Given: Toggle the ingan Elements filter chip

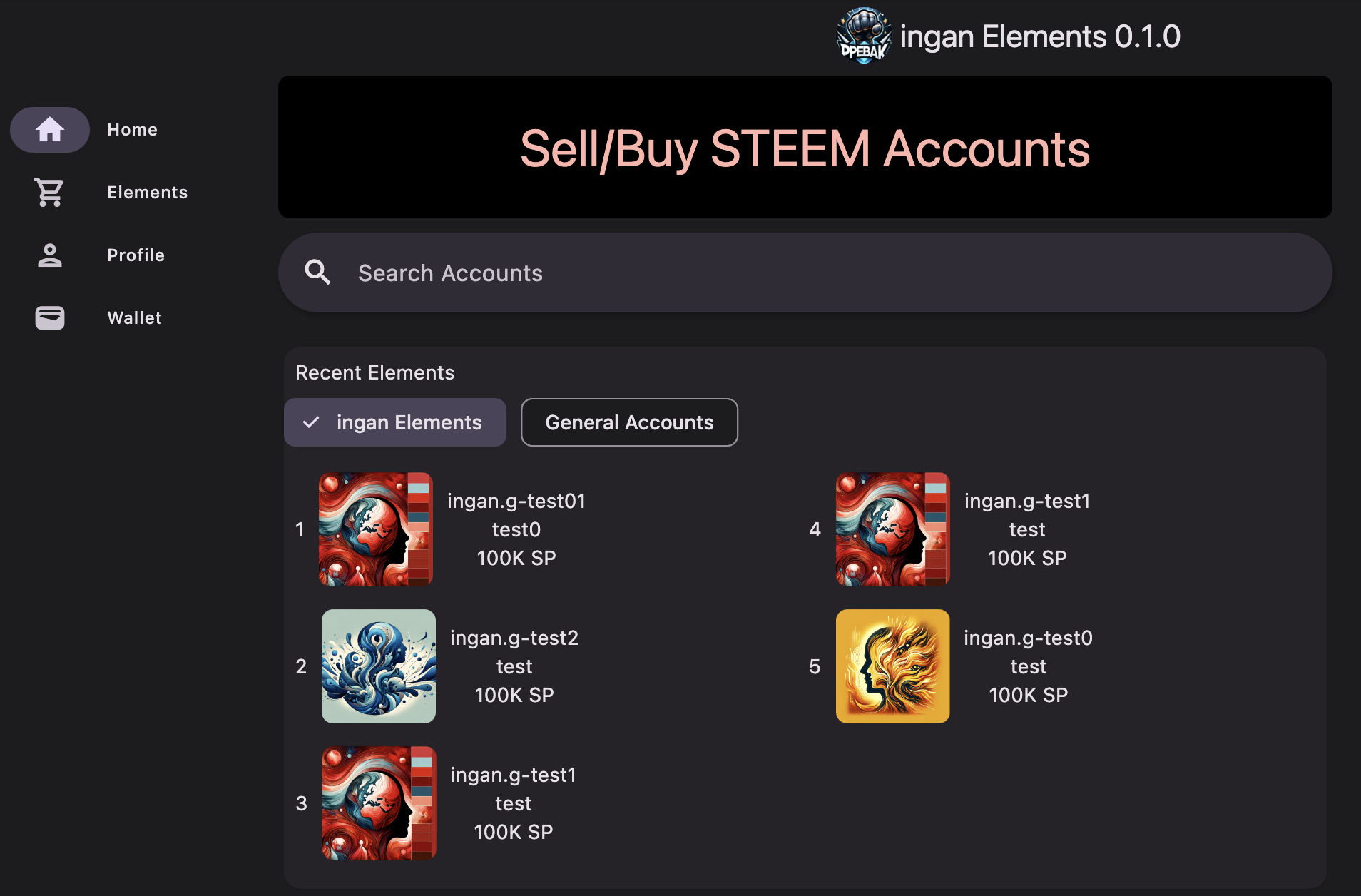Looking at the screenshot, I should point(395,422).
